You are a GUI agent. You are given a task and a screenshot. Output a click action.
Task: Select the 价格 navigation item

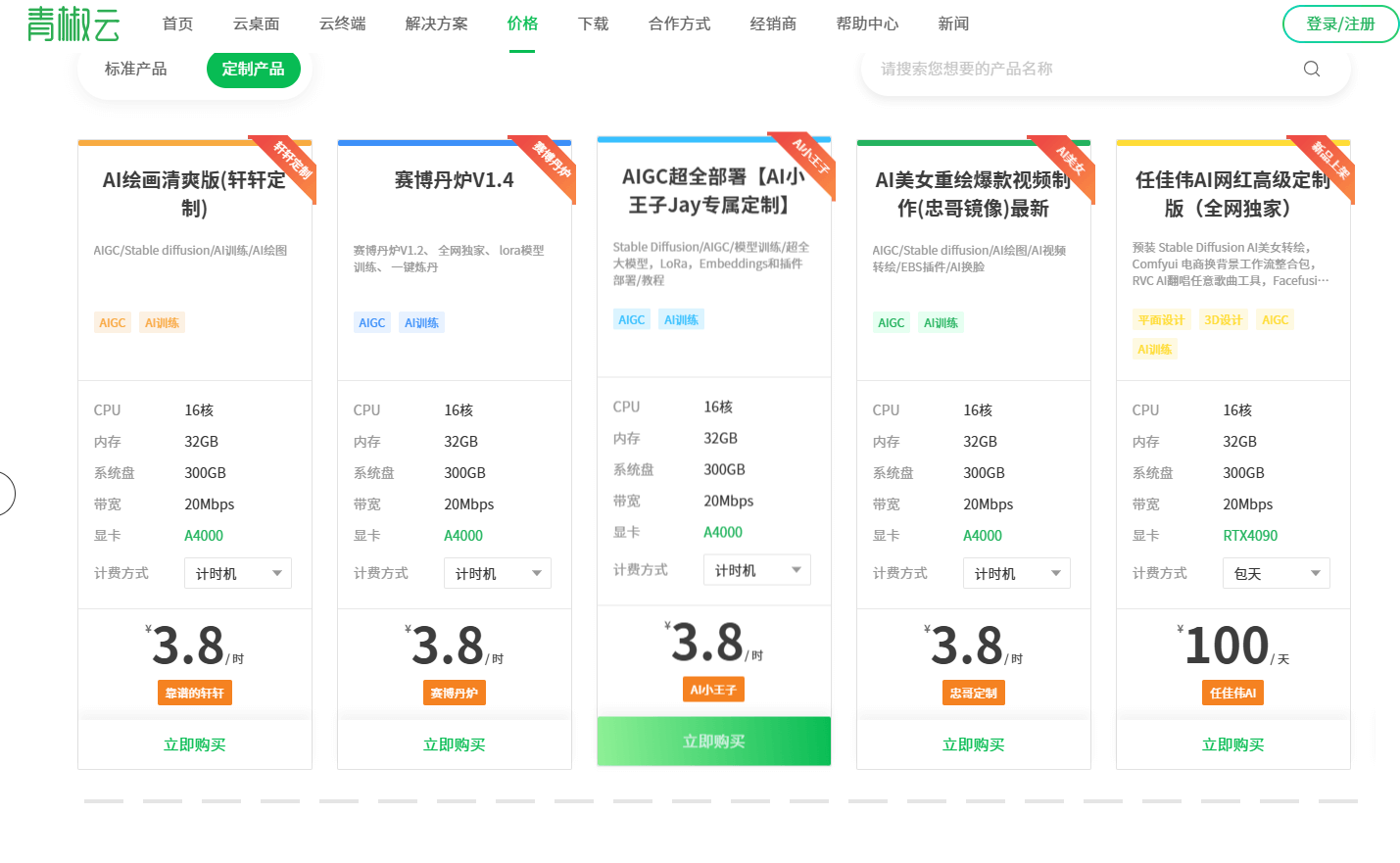(522, 24)
